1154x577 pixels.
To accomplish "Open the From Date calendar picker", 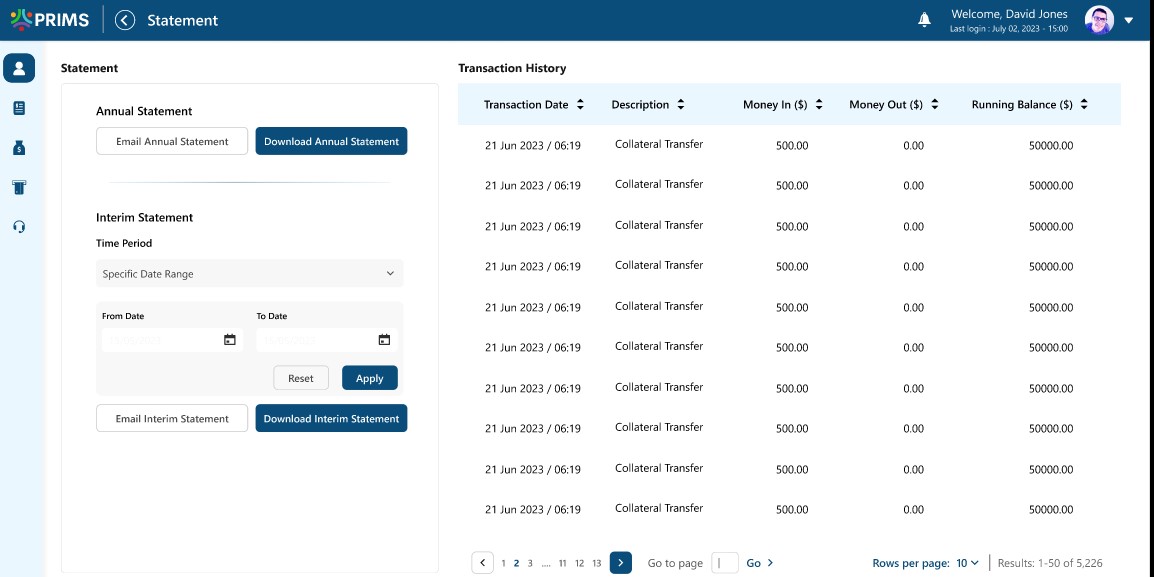I will pos(229,340).
